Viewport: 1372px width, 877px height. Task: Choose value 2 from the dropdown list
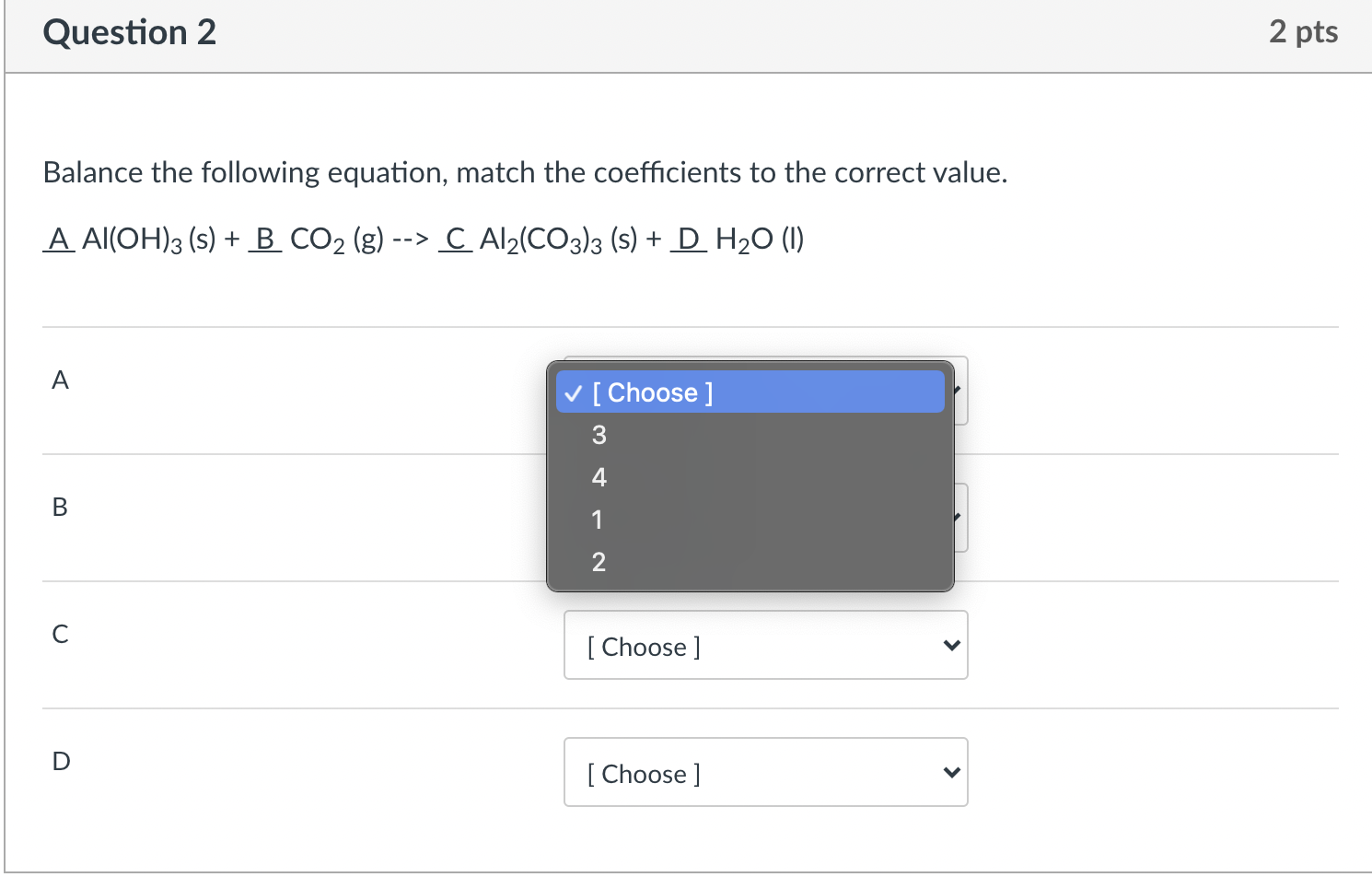tap(750, 562)
